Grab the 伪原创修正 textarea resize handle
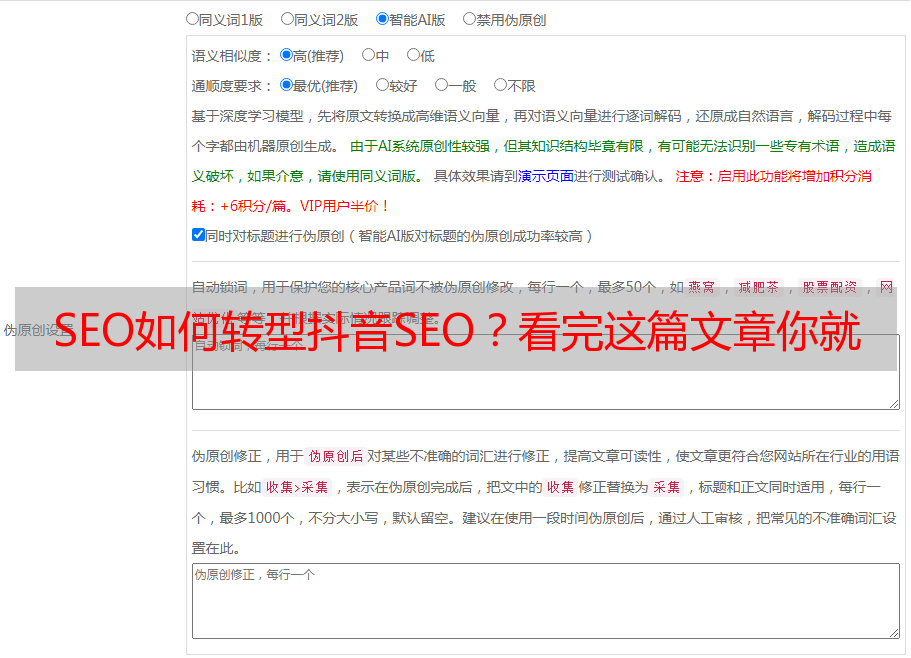This screenshot has width=911, height=658. click(894, 633)
